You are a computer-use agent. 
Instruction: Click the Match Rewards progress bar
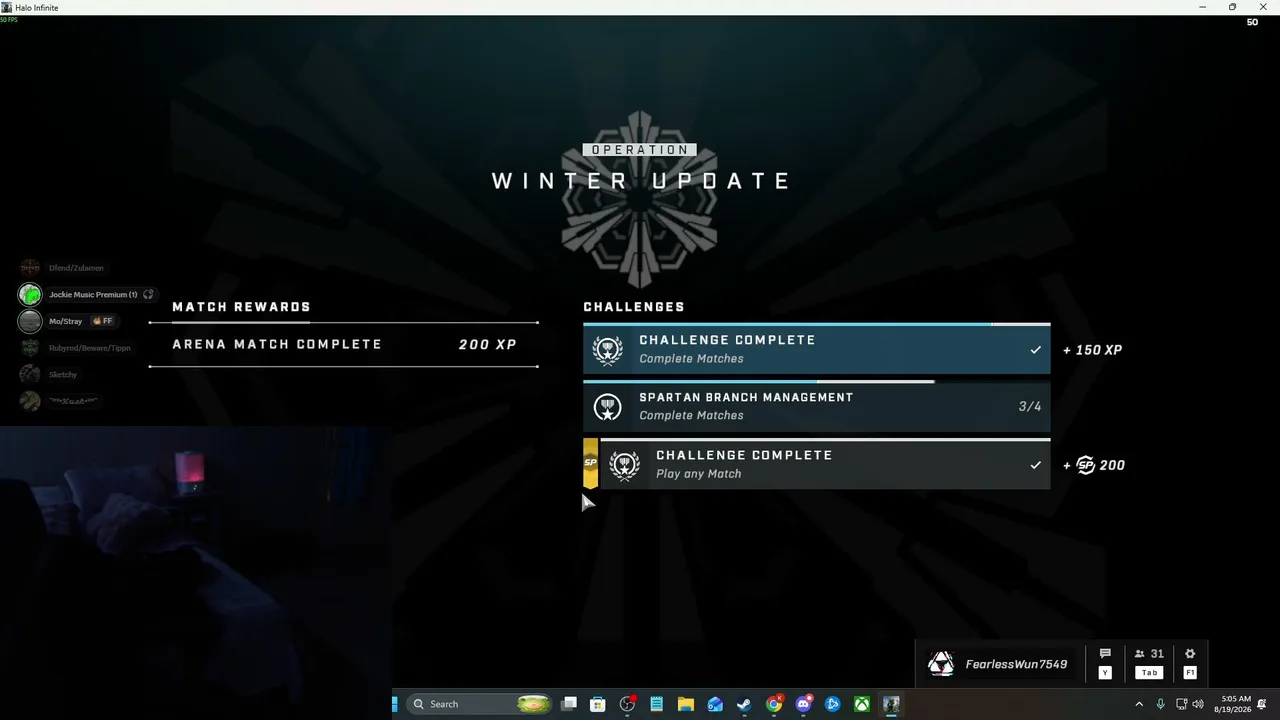(343, 322)
